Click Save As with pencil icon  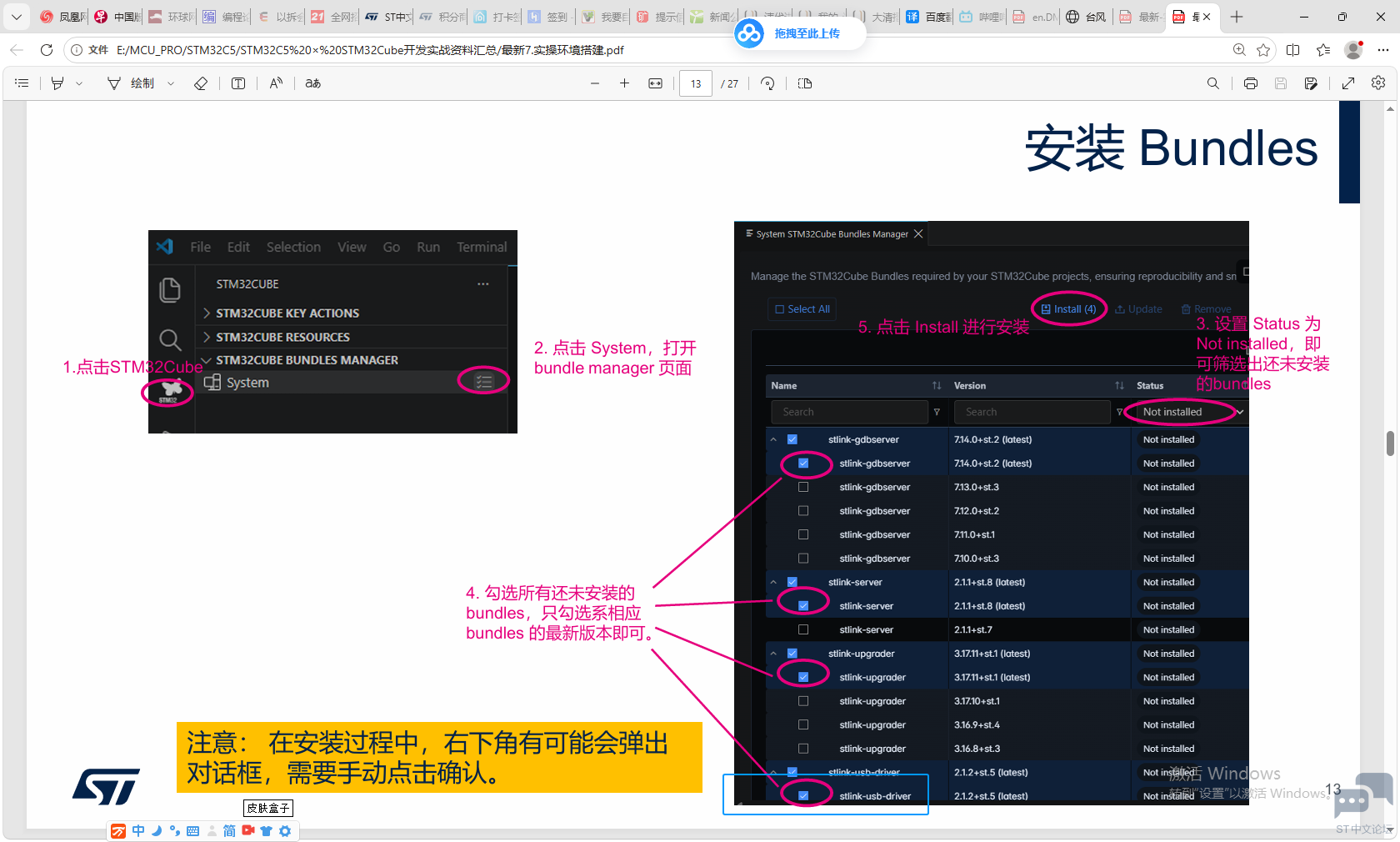(1311, 83)
